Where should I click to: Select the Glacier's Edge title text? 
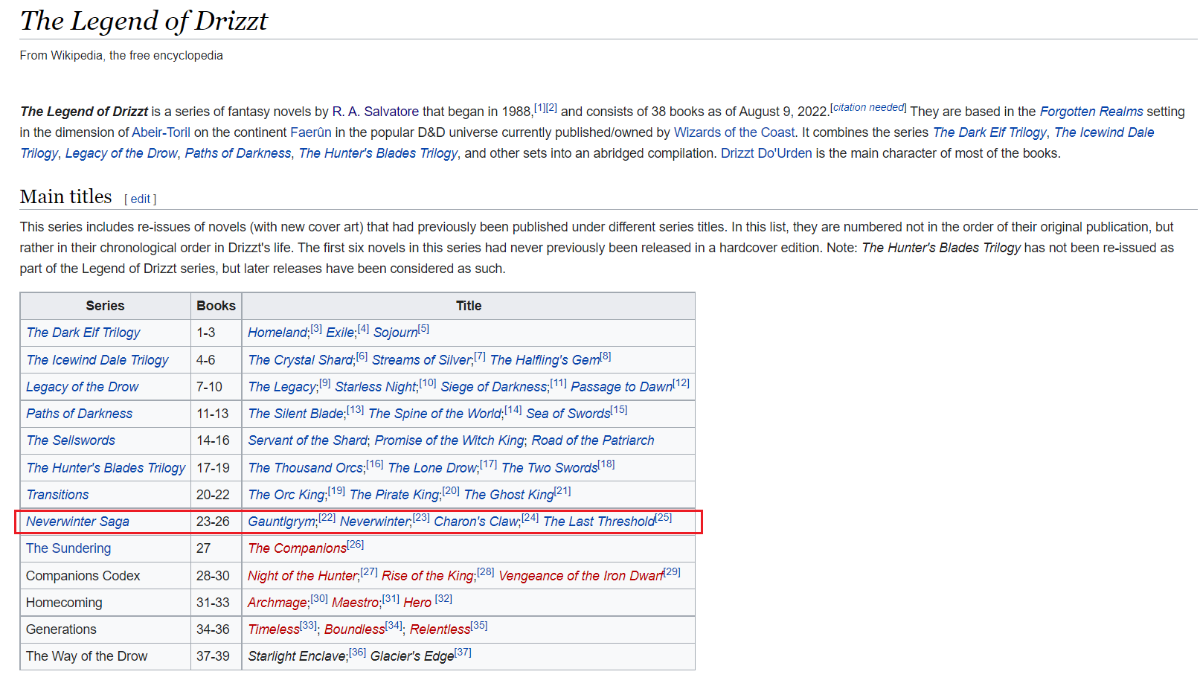coord(412,656)
